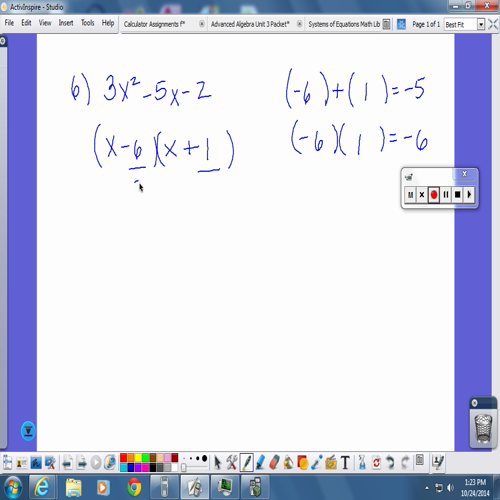The height and width of the screenshot is (500, 500).
Task: Open the Tools wrench icon
Action: 232,463
